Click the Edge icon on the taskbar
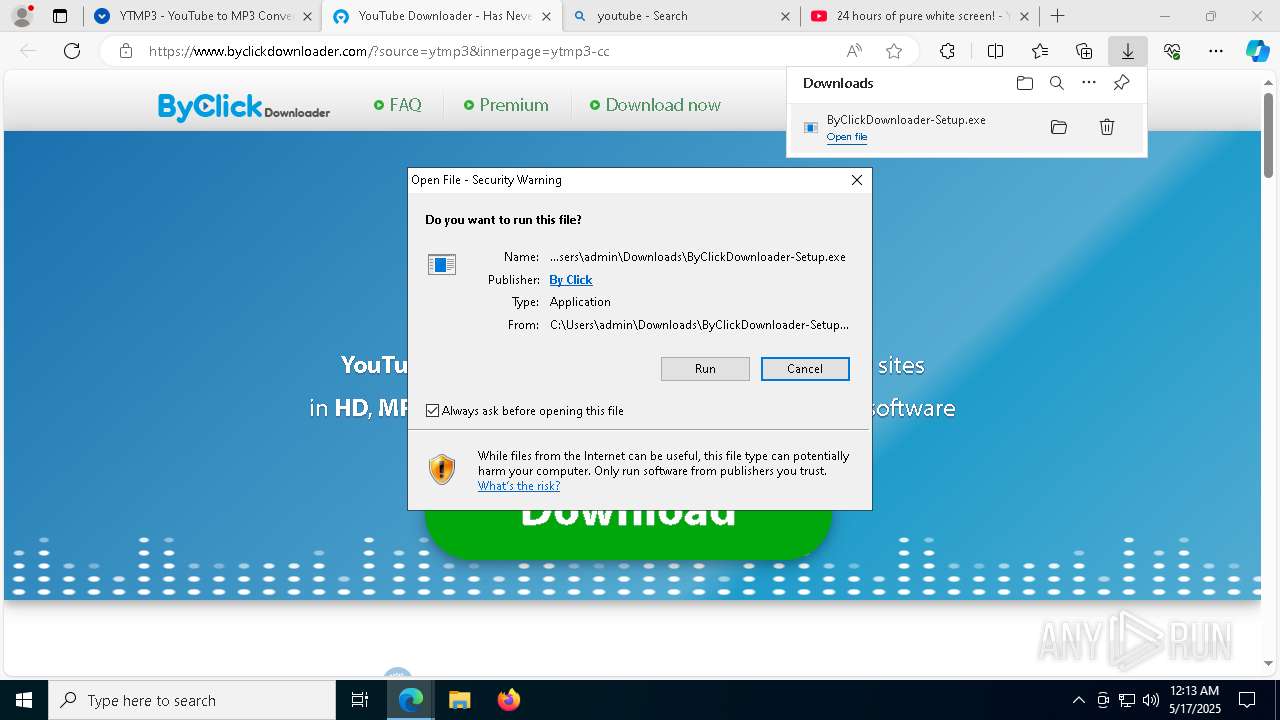 pos(411,700)
